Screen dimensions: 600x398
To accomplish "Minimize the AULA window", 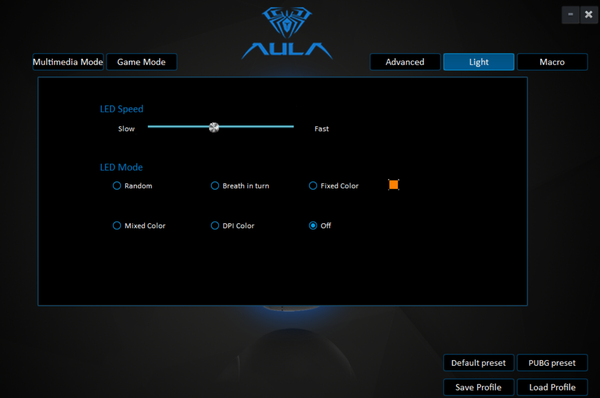I will 571,15.
